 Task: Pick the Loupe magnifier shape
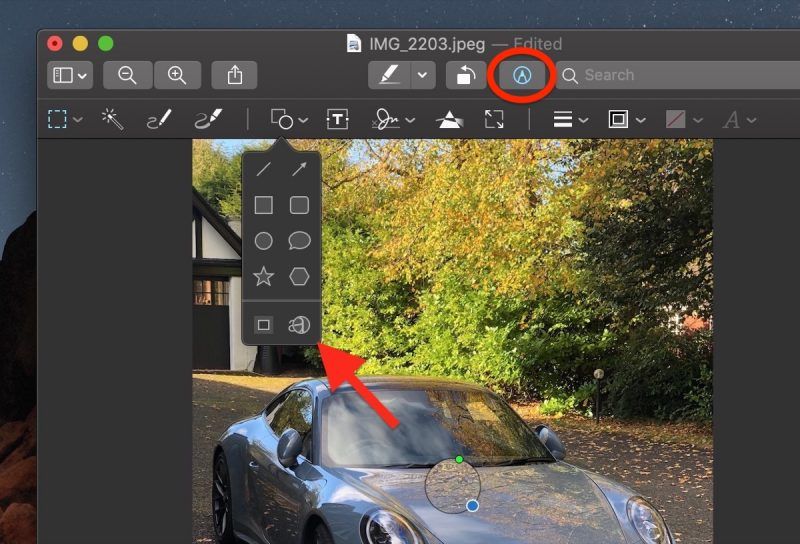(299, 325)
